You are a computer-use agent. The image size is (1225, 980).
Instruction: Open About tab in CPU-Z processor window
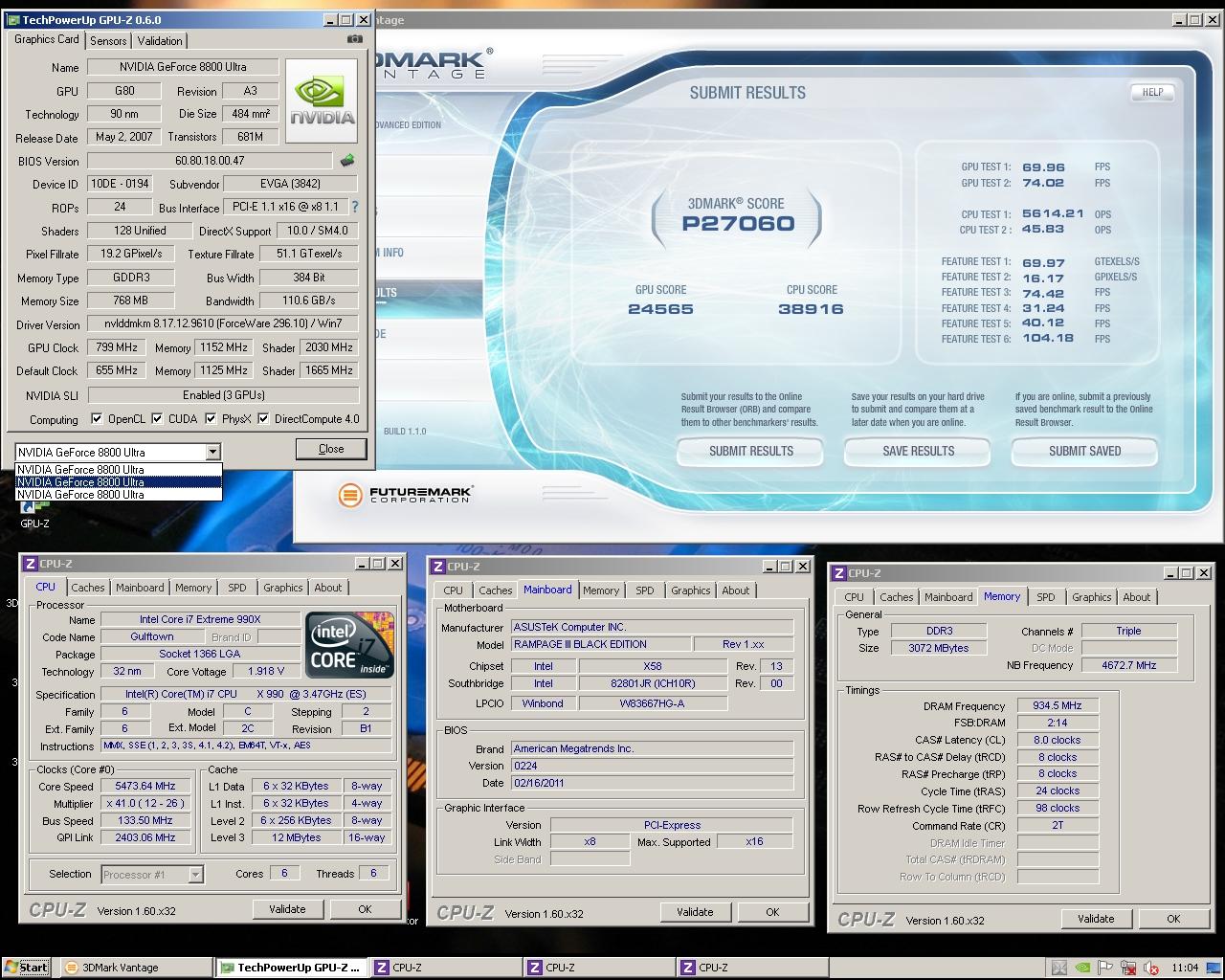[x=328, y=588]
